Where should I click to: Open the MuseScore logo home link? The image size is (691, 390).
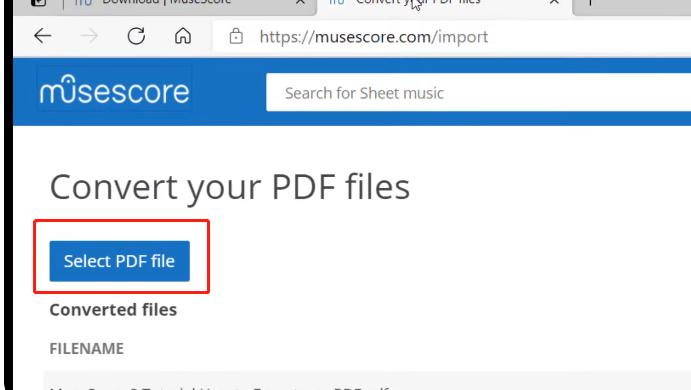click(x=115, y=90)
